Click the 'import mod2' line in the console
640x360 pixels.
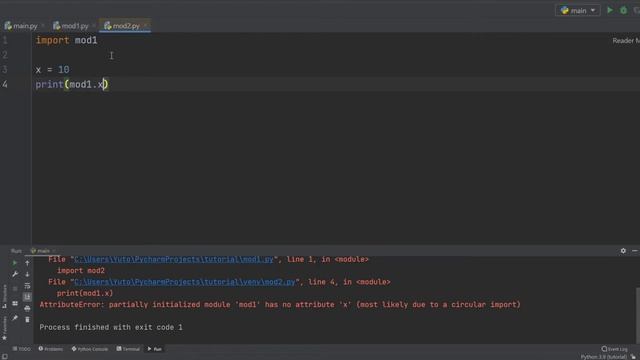point(81,271)
